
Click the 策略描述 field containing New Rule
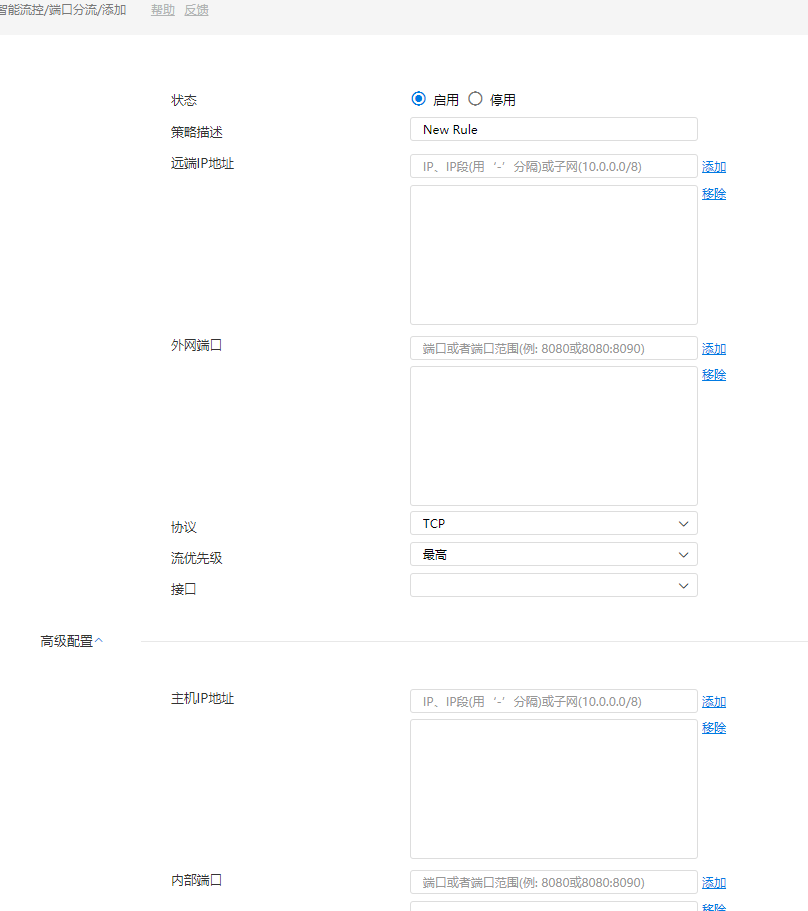click(553, 129)
